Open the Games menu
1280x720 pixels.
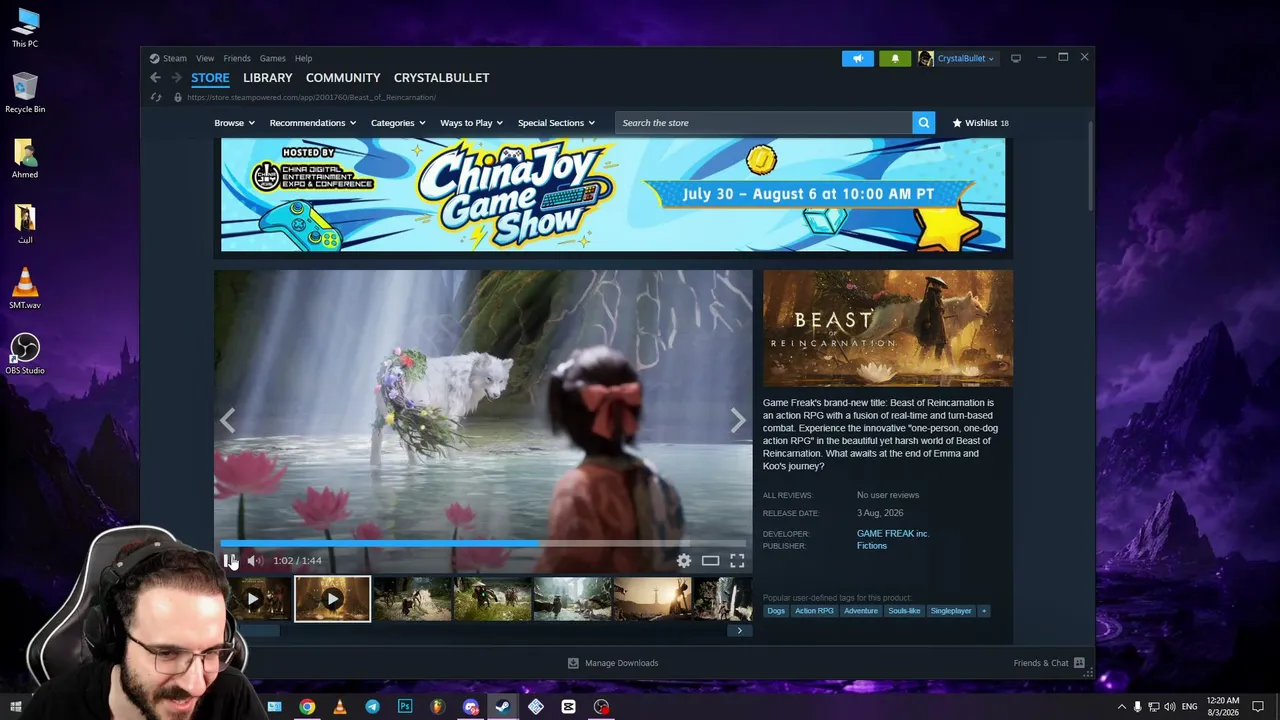tap(273, 58)
